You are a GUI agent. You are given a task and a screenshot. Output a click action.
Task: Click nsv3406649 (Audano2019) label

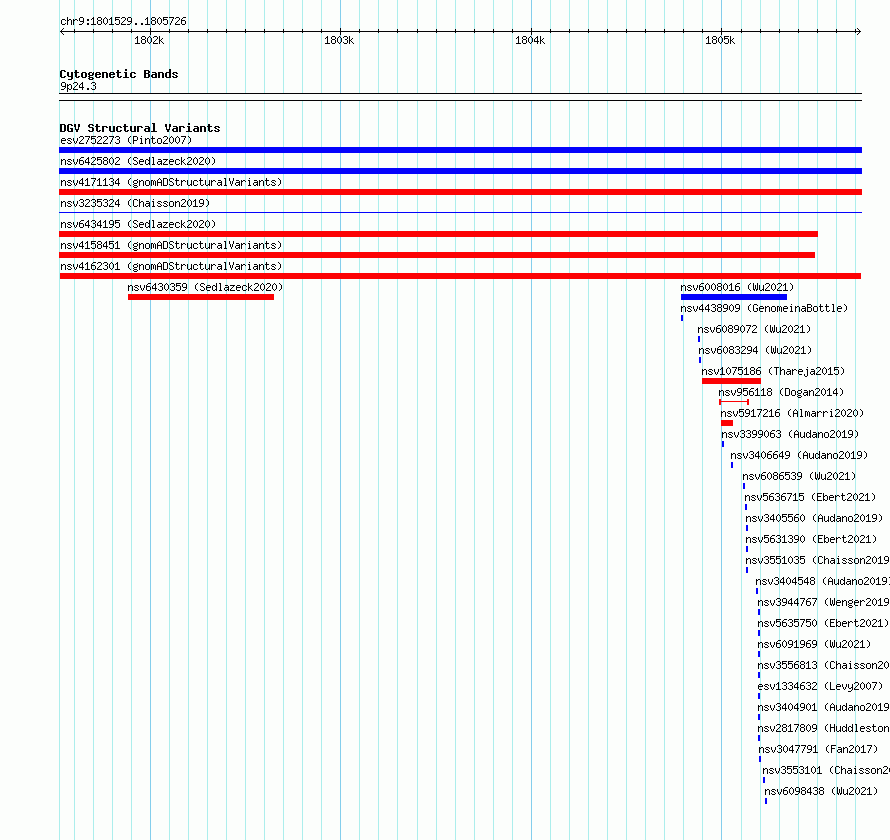click(799, 455)
